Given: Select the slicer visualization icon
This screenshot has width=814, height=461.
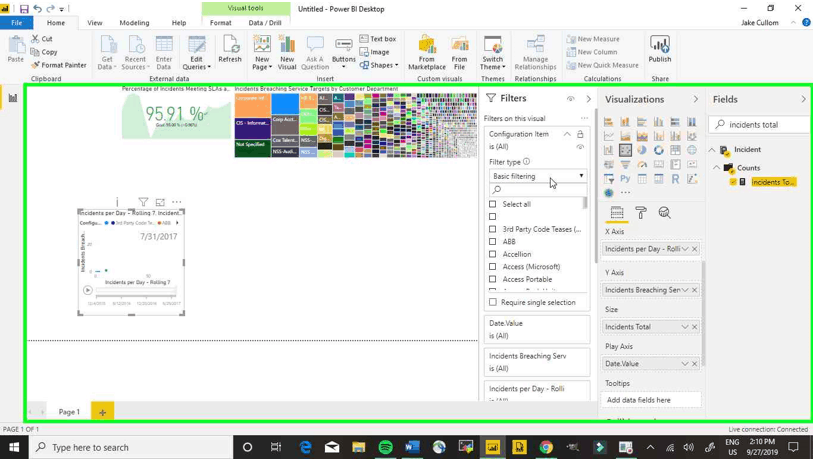Looking at the screenshot, I should [608, 179].
